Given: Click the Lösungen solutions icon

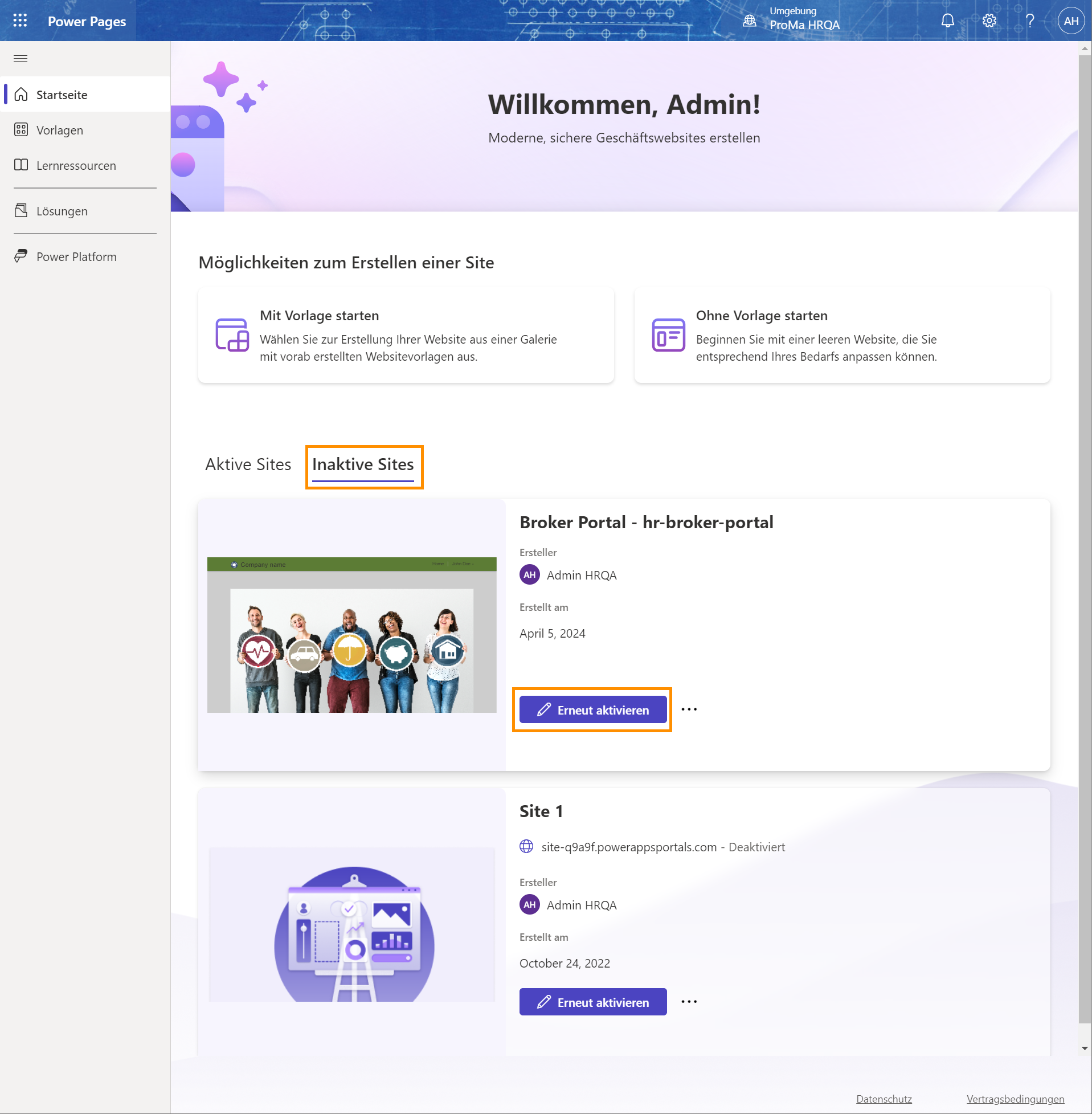Looking at the screenshot, I should 21,210.
